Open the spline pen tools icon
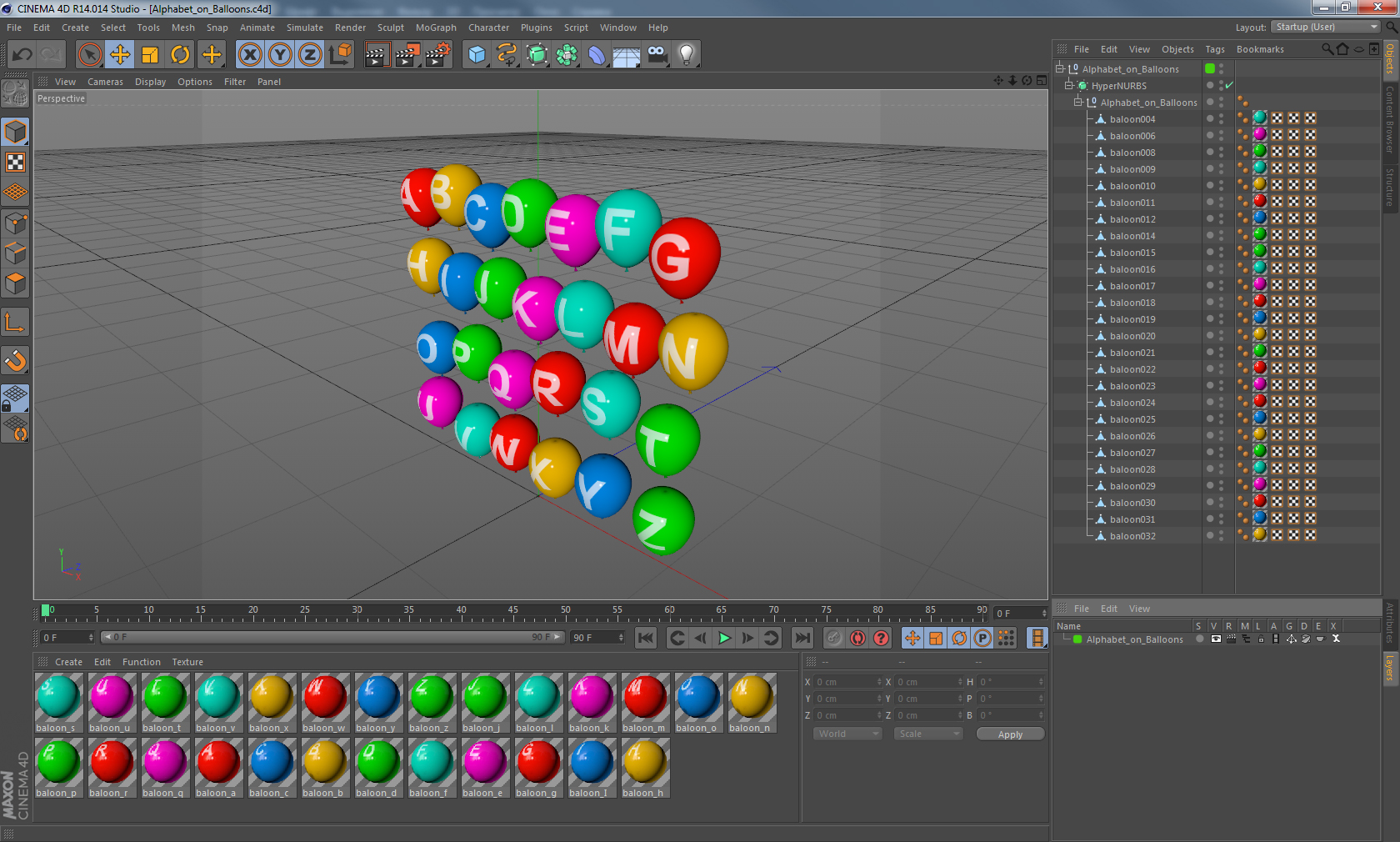 click(x=507, y=55)
